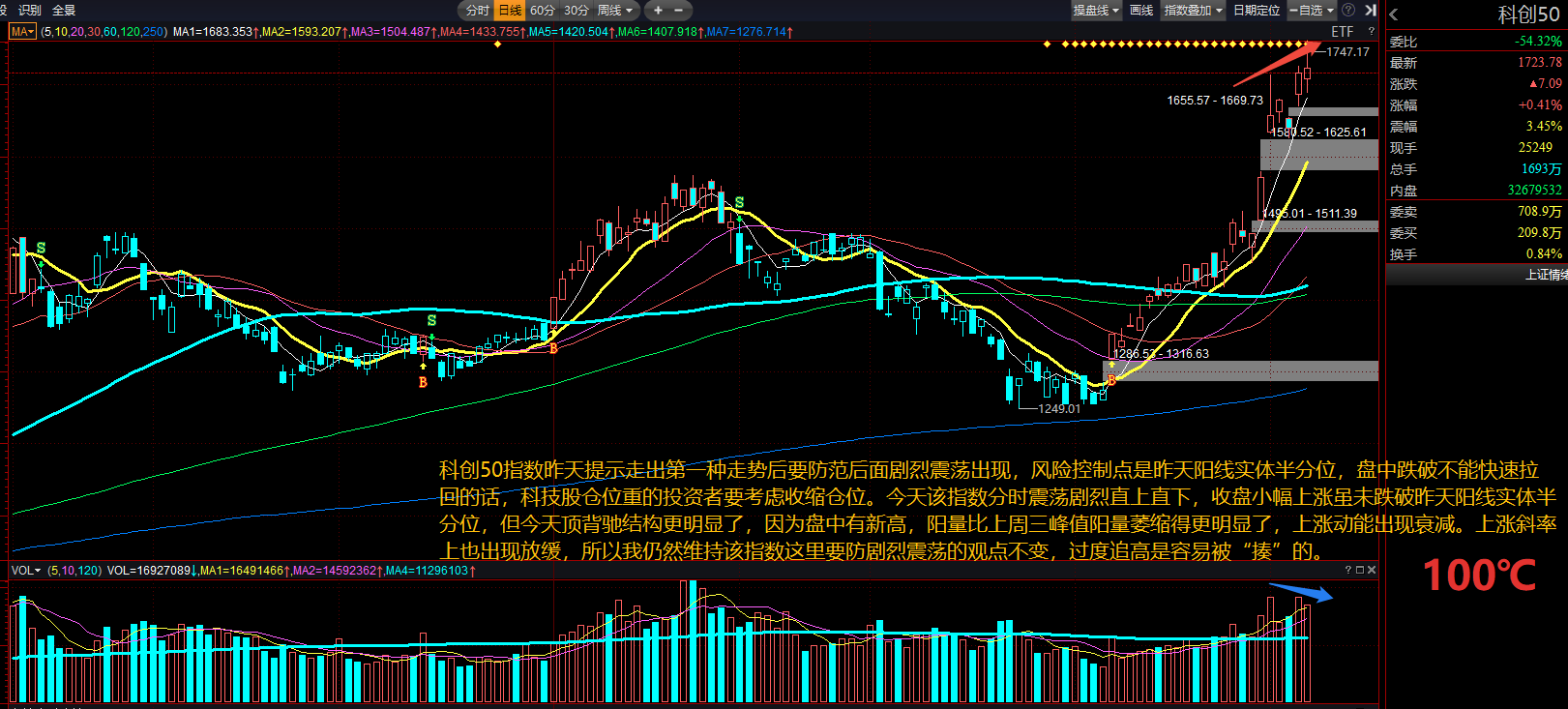Collapse side panel with the skip-to-end arrow icon
Image resolution: width=1568 pixels, height=709 pixels.
1370,11
